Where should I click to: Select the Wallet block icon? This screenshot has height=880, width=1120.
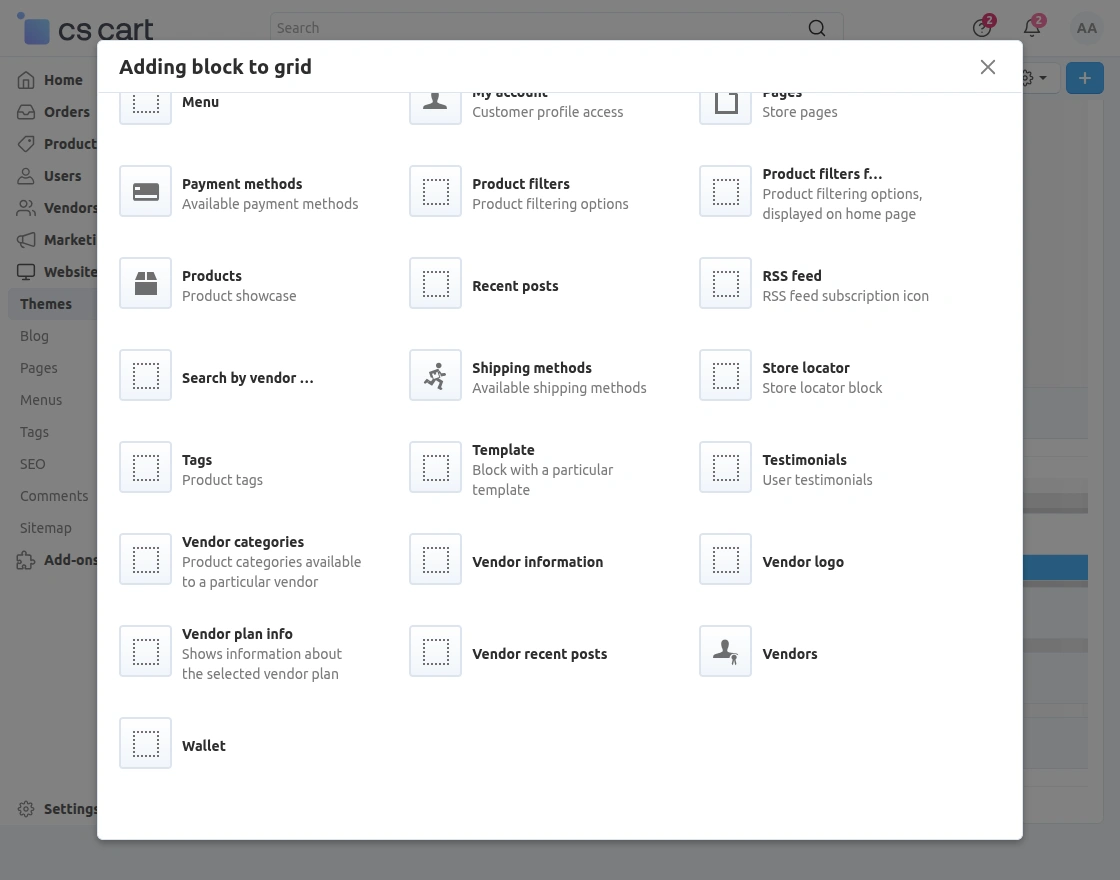[x=146, y=744]
